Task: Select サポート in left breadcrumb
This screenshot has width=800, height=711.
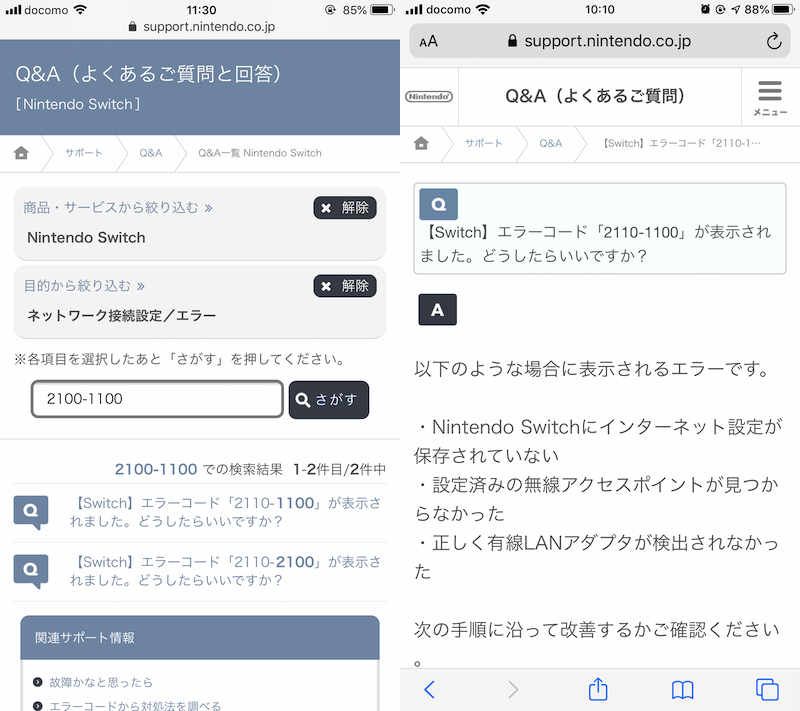Action: tap(84, 153)
